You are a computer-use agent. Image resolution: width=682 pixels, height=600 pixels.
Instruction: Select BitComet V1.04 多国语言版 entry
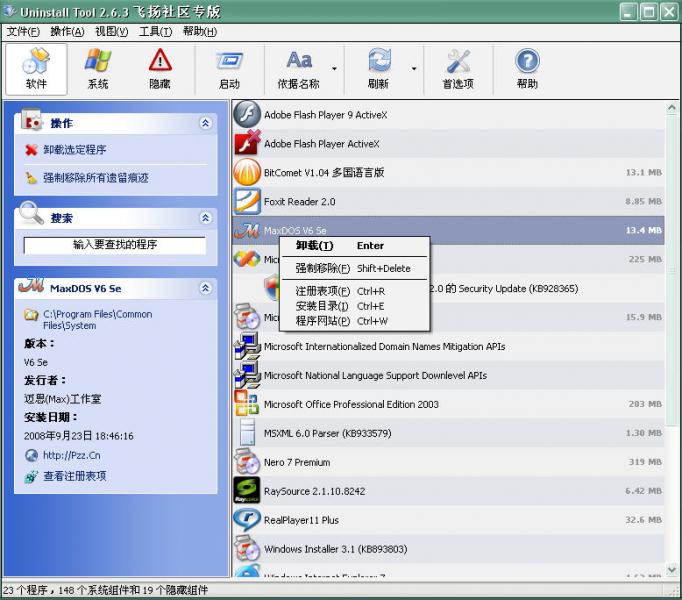pyautogui.click(x=448, y=173)
